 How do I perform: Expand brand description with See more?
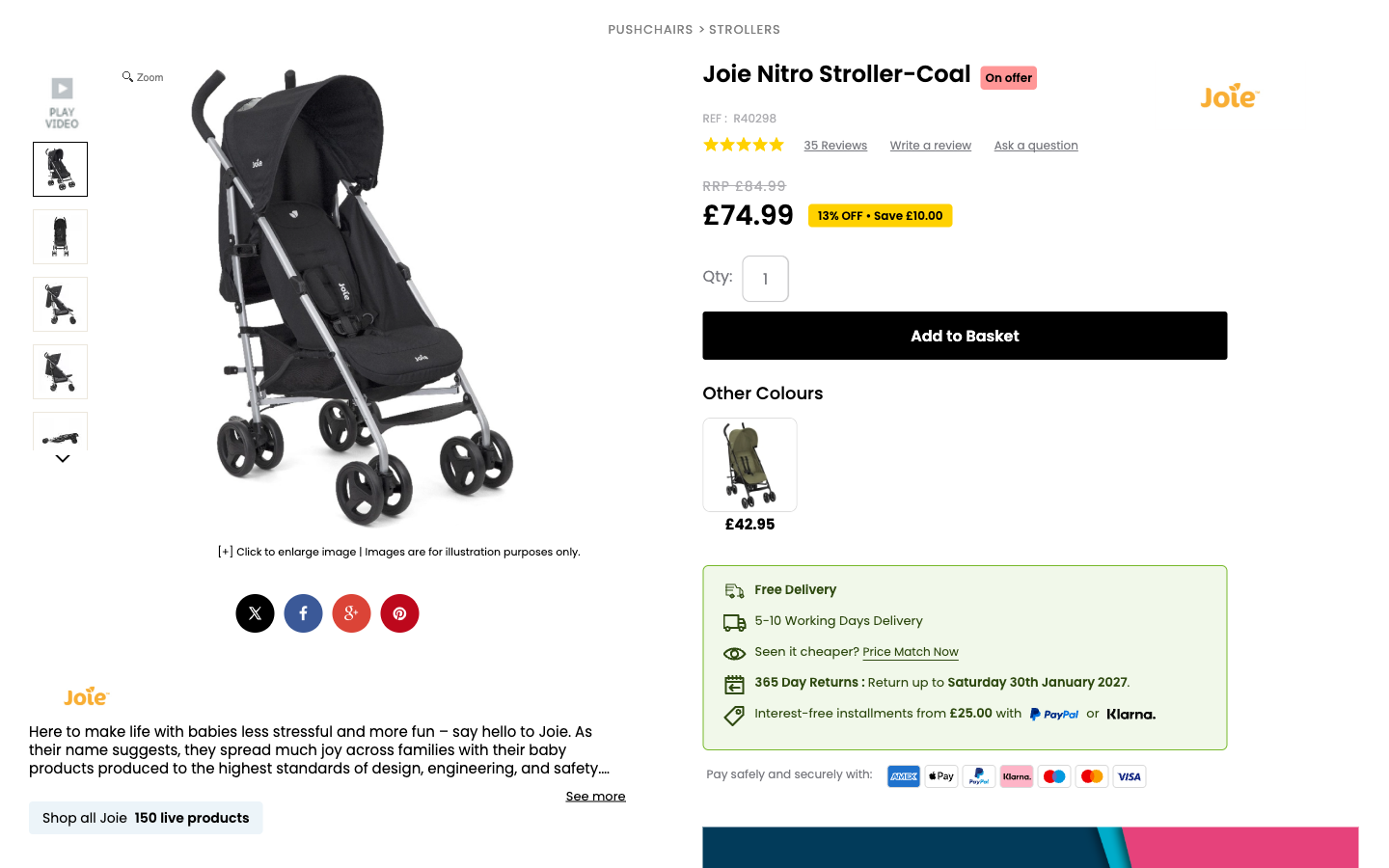tap(595, 797)
